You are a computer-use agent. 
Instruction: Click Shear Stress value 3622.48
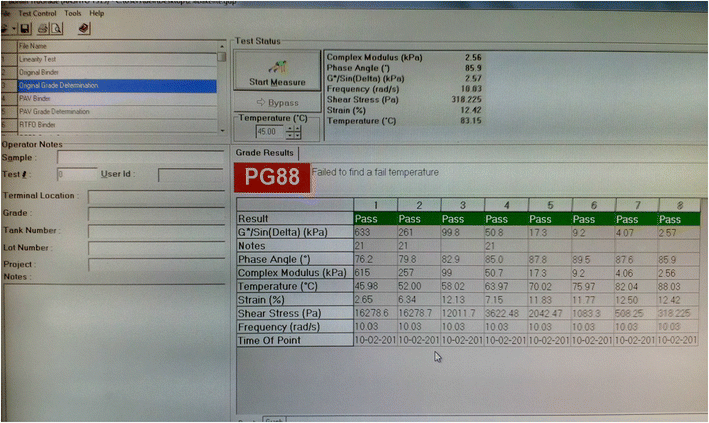coord(506,314)
